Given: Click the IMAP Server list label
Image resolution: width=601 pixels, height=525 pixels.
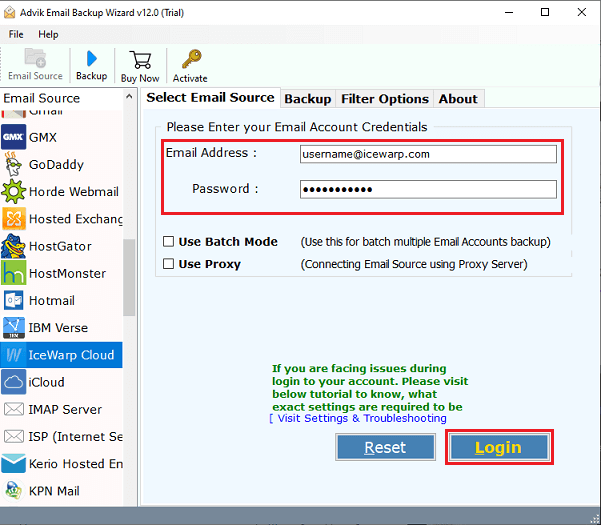Looking at the screenshot, I should point(65,409).
